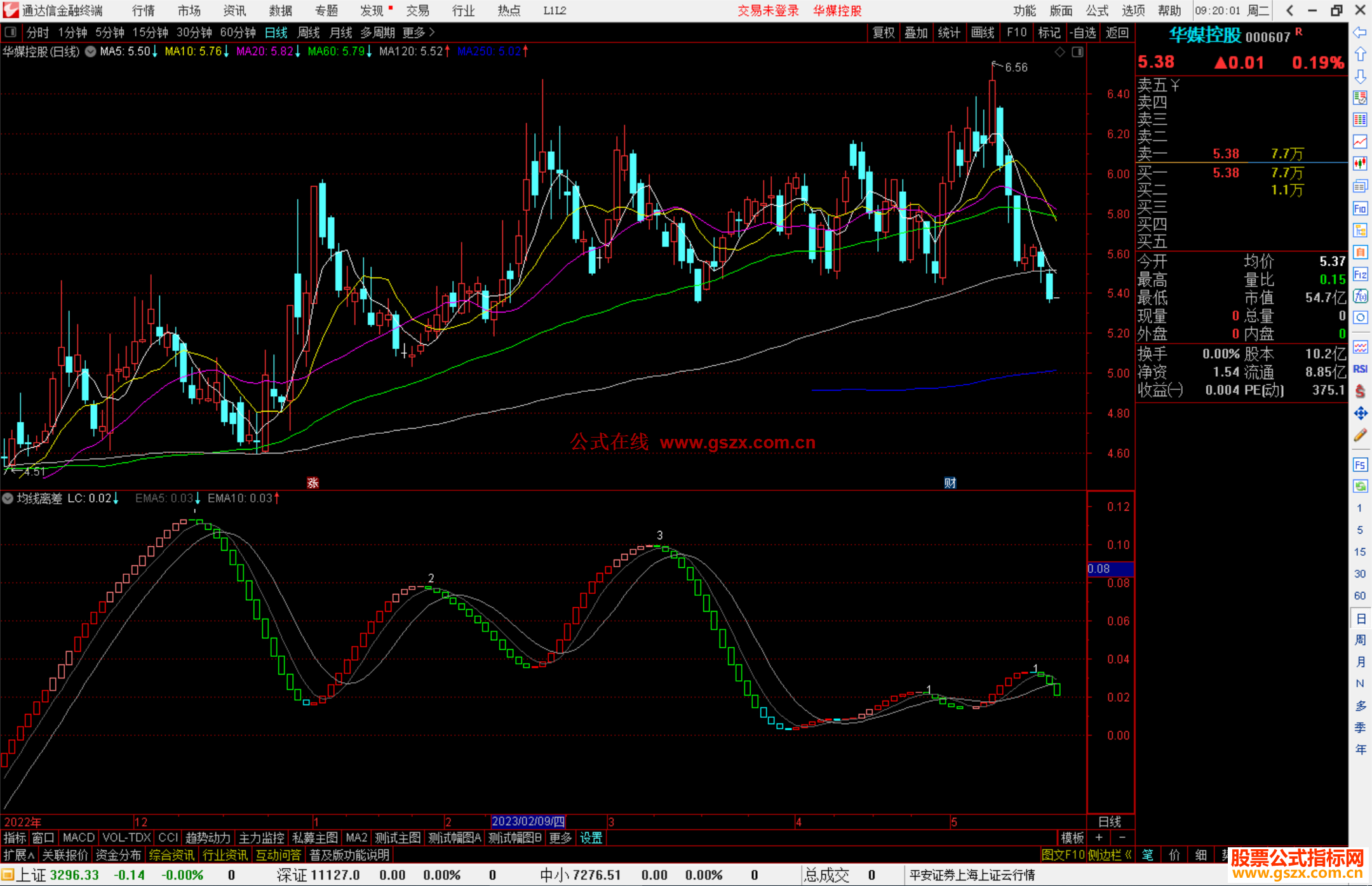Expand the 更多 timeframe options chevron
This screenshot has height=886, width=1372.
coord(432,32)
